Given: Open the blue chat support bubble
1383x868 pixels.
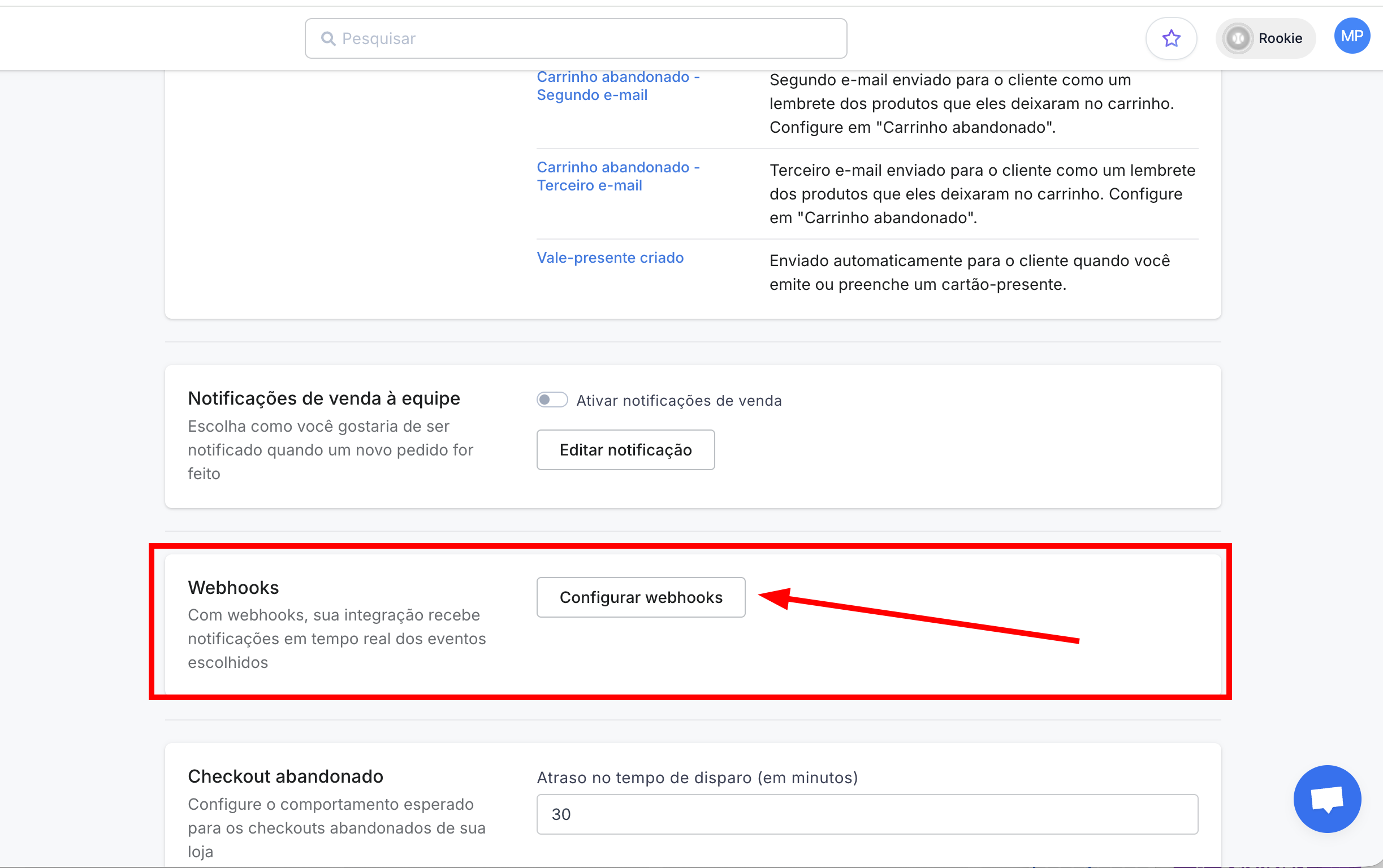Looking at the screenshot, I should [x=1326, y=798].
